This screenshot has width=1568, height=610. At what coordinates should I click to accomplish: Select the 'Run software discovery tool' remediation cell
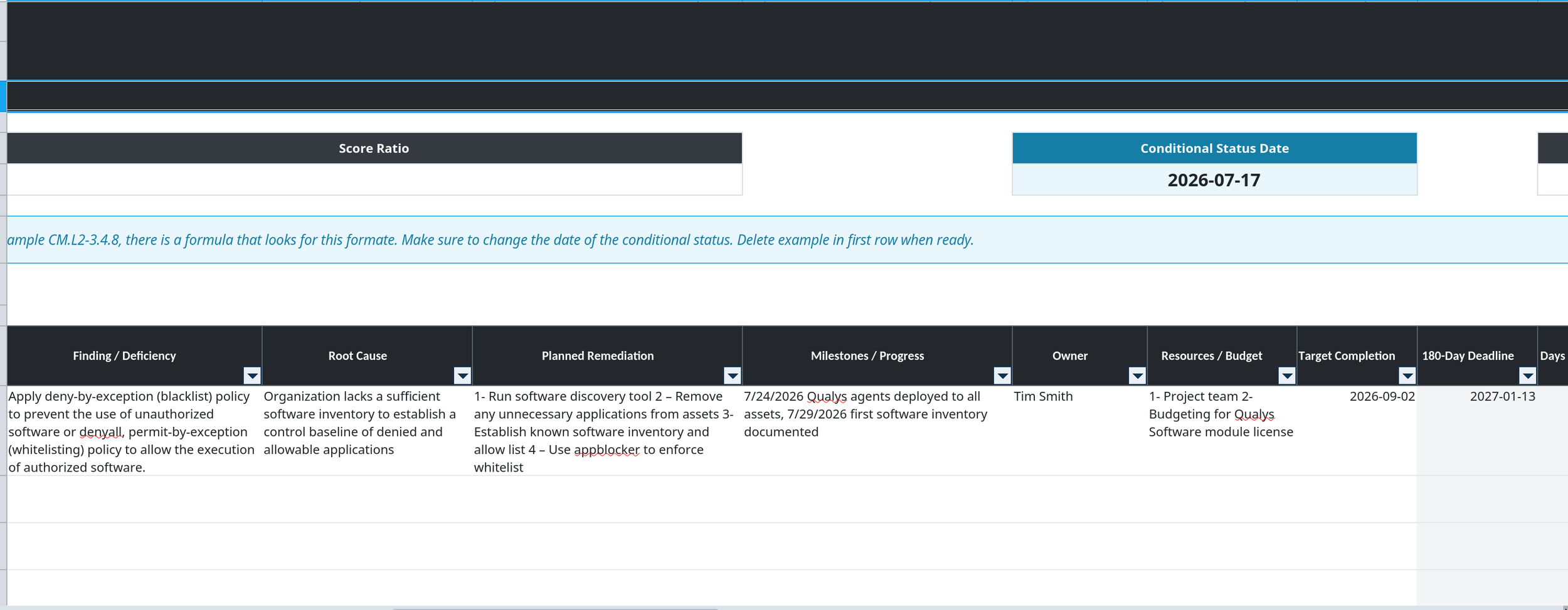pyautogui.click(x=607, y=431)
